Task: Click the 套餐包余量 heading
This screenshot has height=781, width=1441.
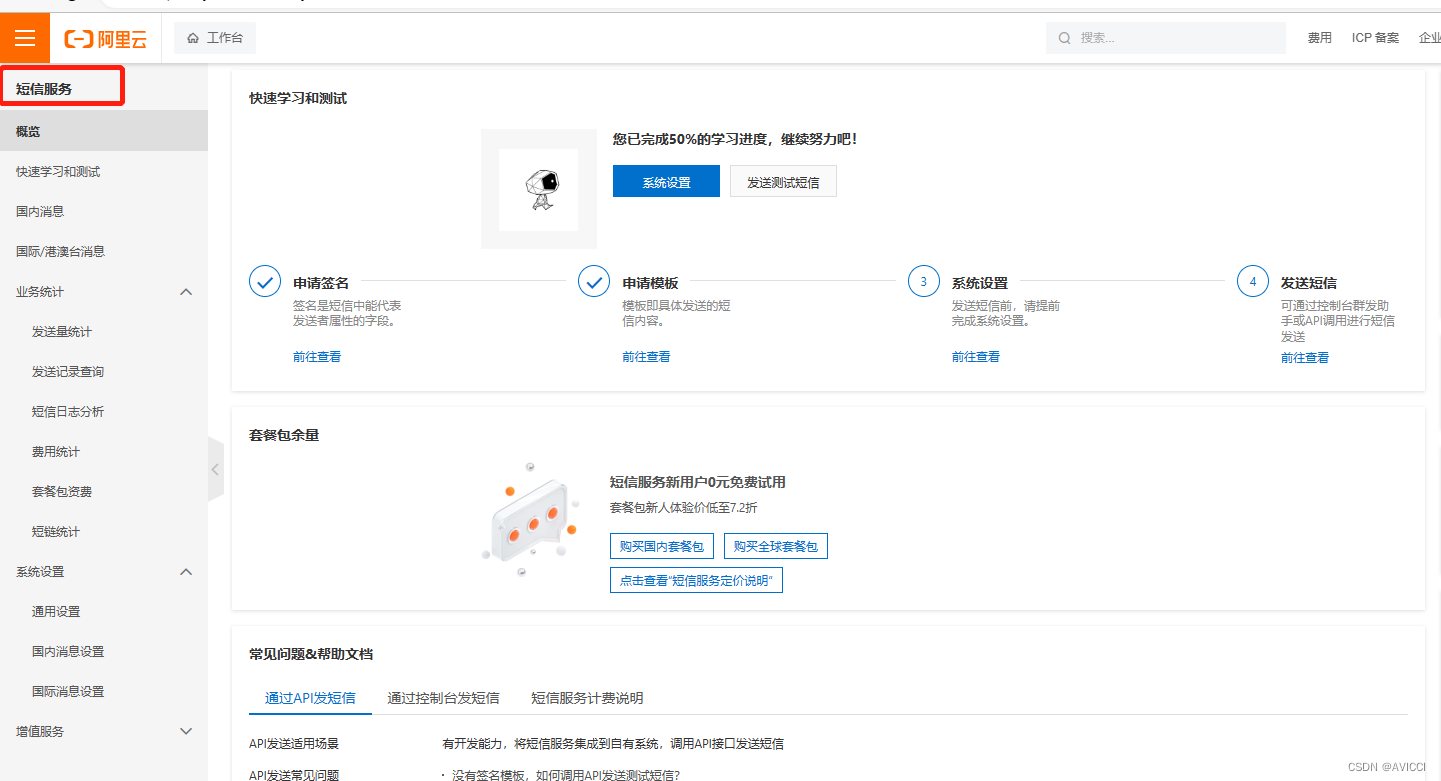Action: [284, 436]
